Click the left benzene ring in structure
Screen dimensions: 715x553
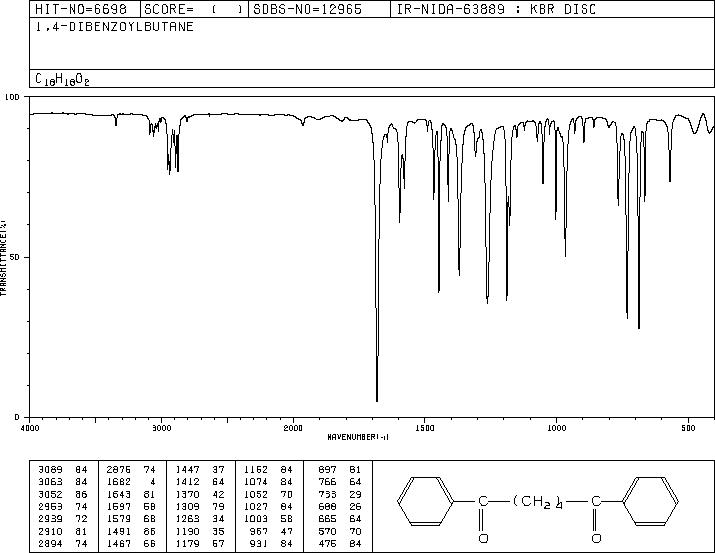425,501
